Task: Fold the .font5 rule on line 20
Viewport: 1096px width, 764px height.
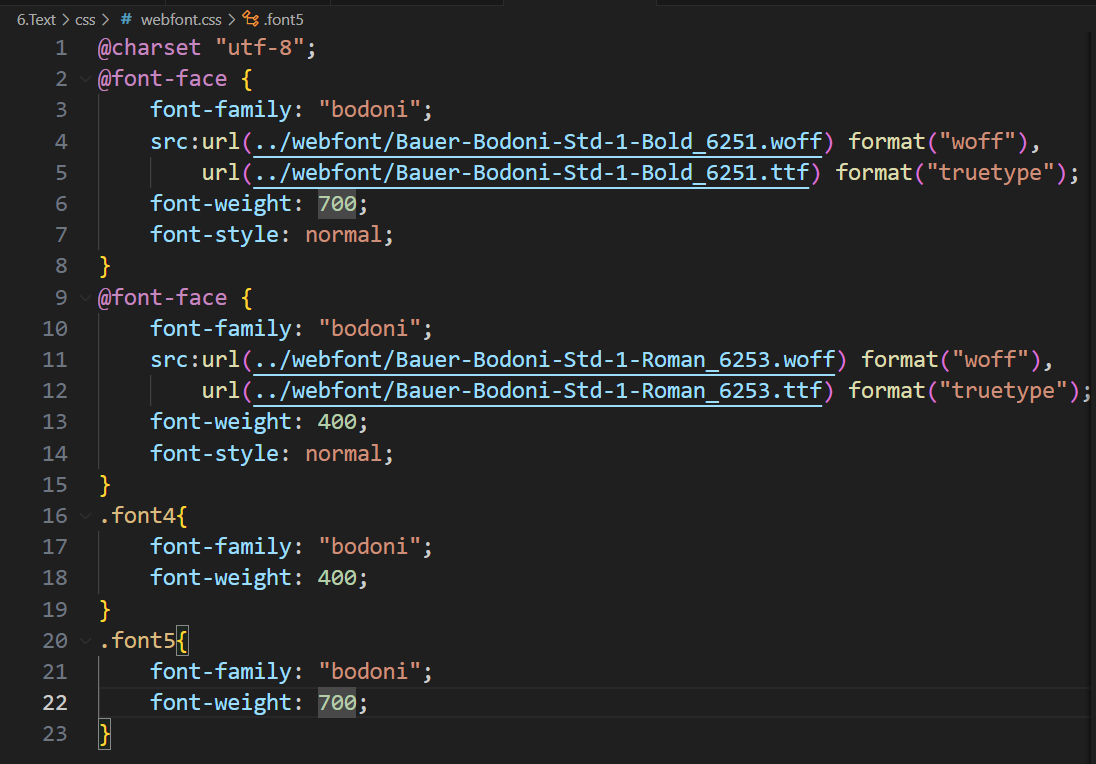Action: click(x=85, y=640)
